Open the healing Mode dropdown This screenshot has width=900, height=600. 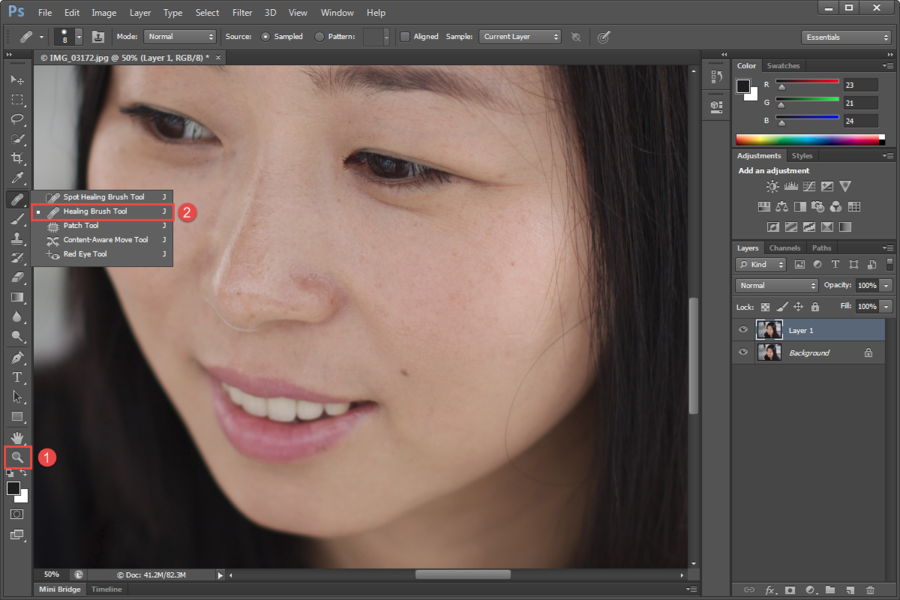(180, 37)
